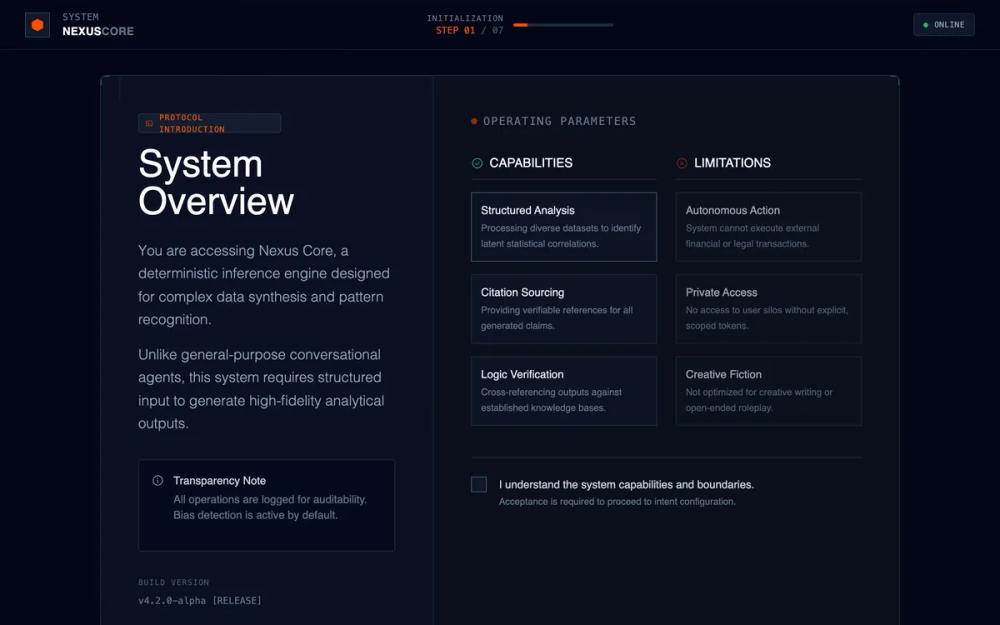Select the Structured Analysis capability card
Screen dimensions: 1000x625
pyautogui.click(x=563, y=227)
